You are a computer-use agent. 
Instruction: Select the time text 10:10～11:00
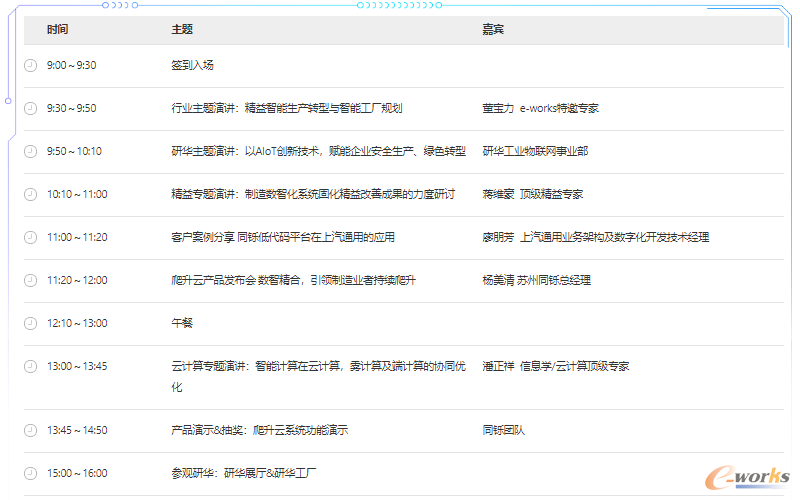point(77,194)
